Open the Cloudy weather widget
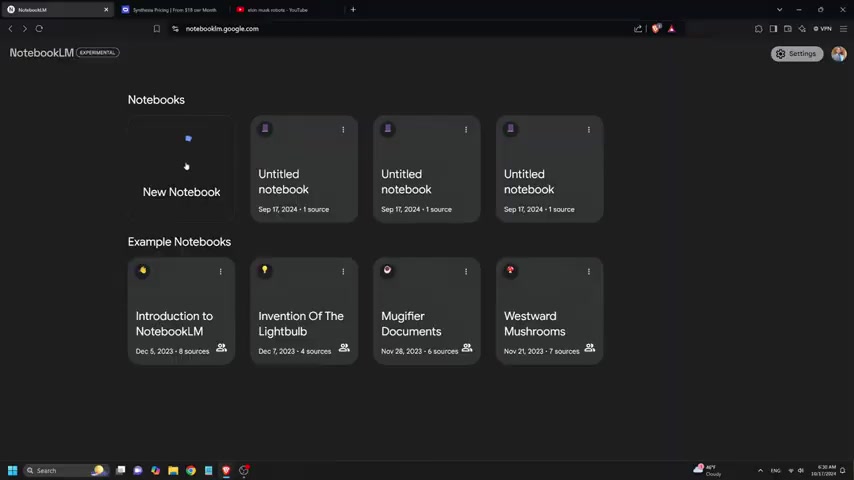Screen dimensions: 854x480 click(x=707, y=470)
